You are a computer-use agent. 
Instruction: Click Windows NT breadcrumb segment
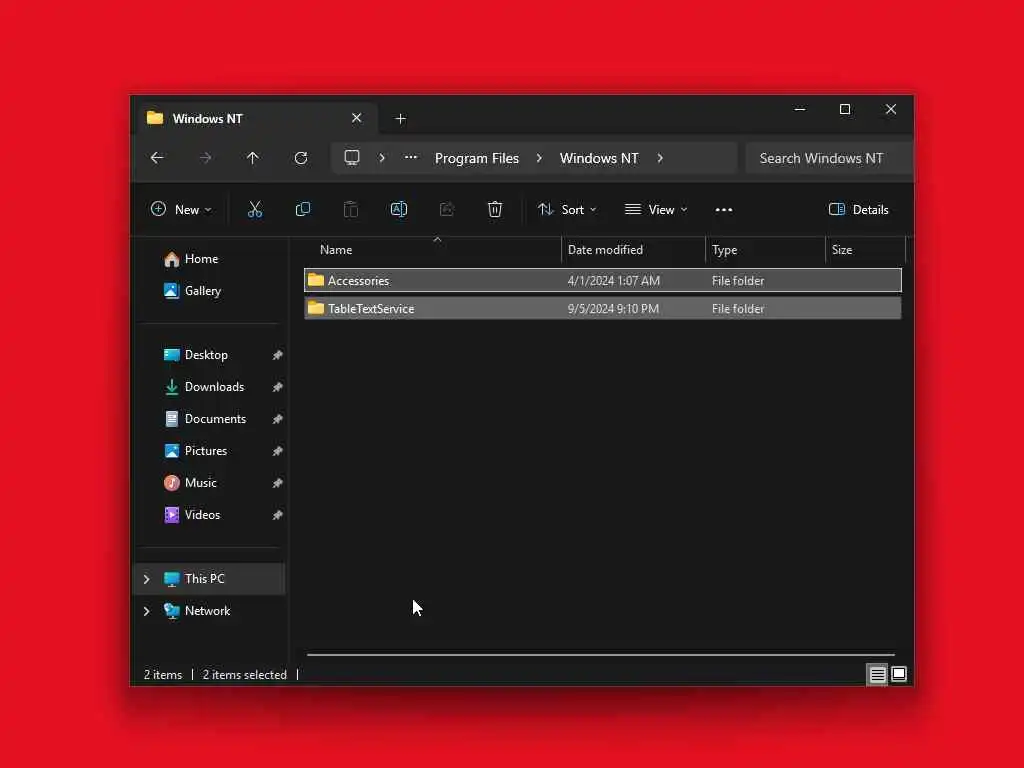[599, 158]
